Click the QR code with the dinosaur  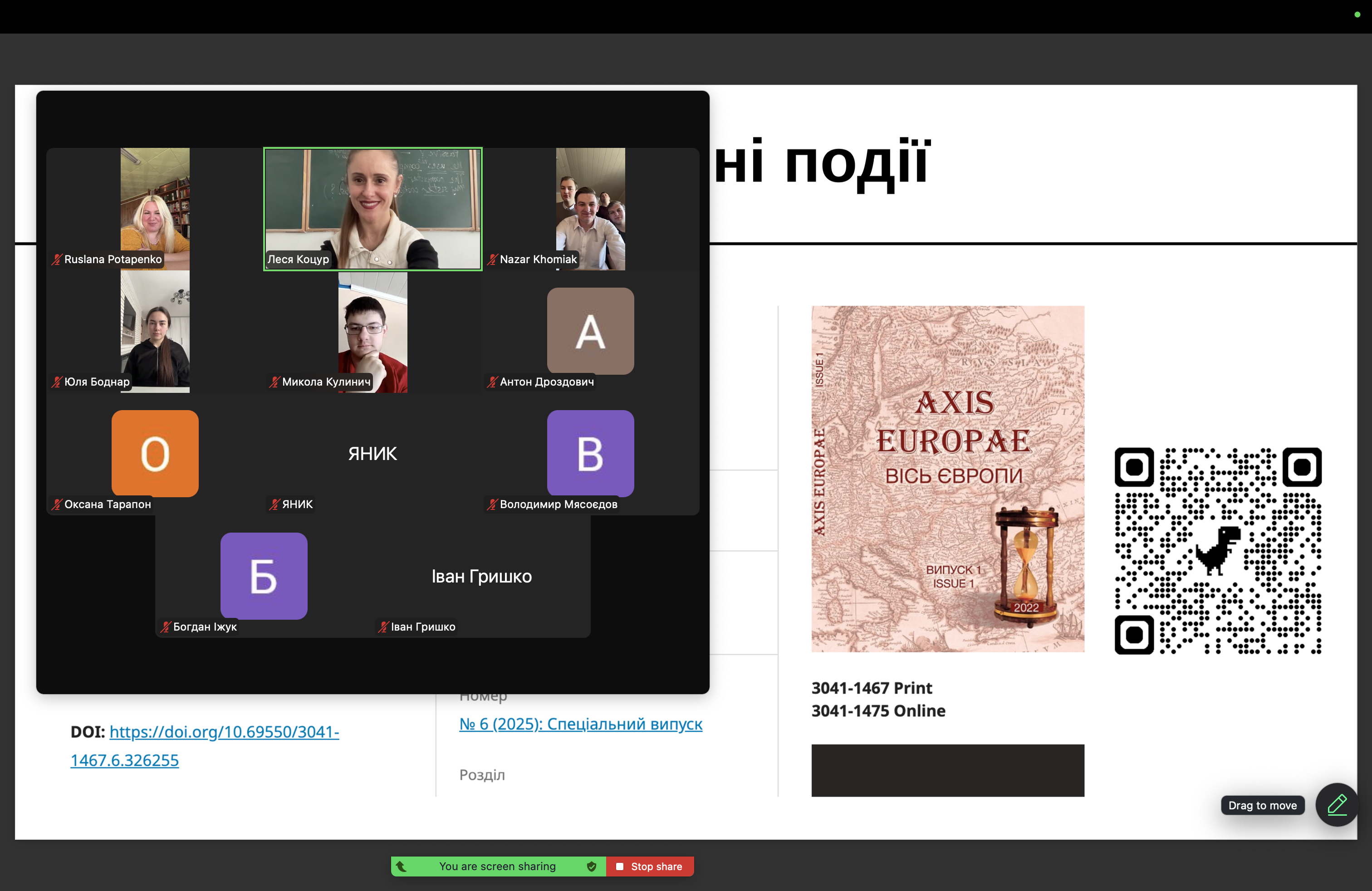click(1218, 550)
